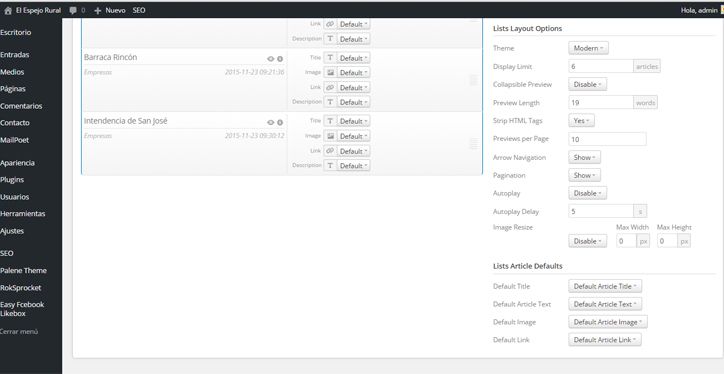Viewport: 724px width, 374px height.
Task: Open Description Default dropdown for Intendencia de San José
Action: (354, 165)
